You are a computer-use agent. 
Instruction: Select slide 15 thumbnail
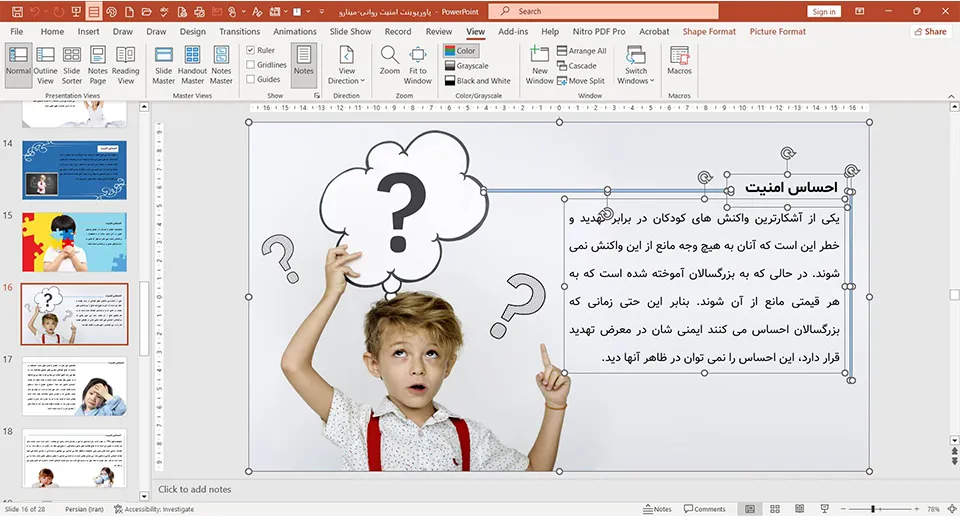pos(75,242)
